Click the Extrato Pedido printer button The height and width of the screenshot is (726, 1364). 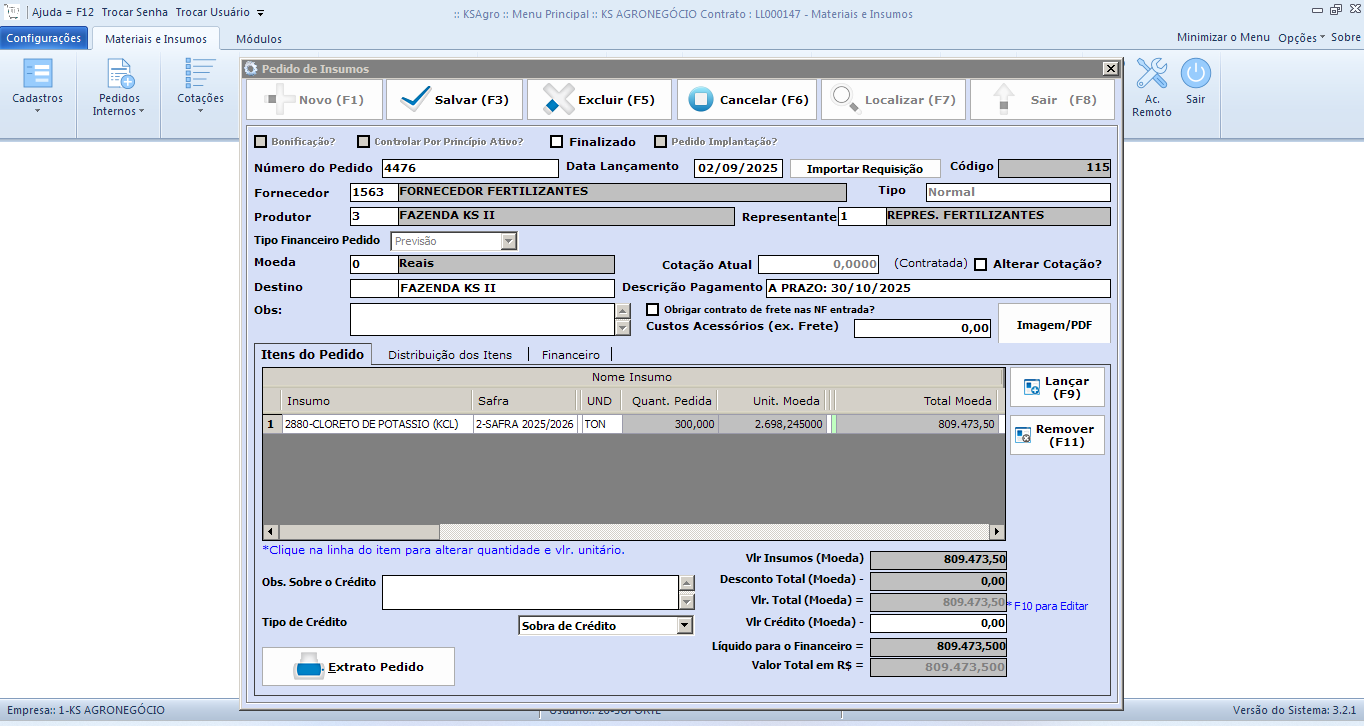(358, 666)
